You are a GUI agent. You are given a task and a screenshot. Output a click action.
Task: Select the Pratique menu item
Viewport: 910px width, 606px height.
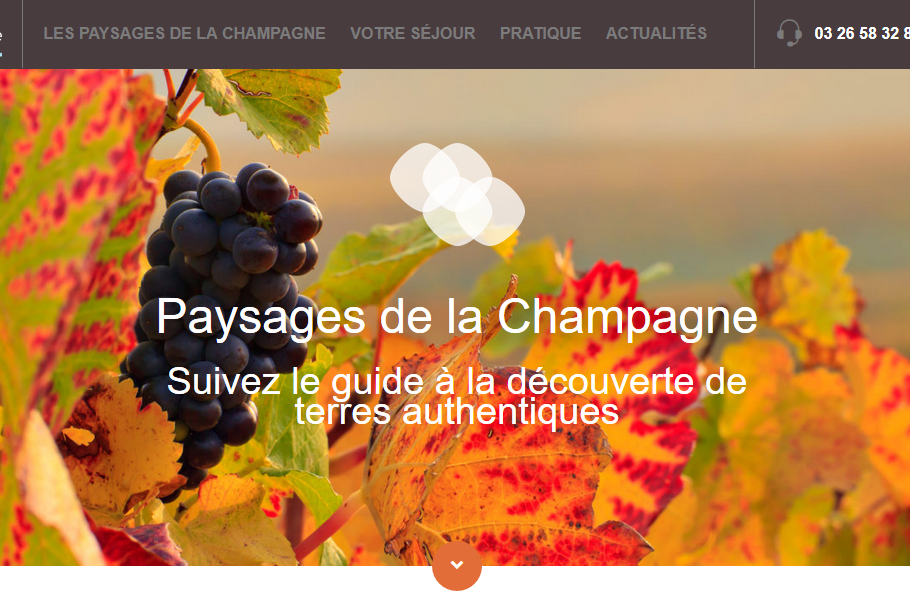(540, 33)
